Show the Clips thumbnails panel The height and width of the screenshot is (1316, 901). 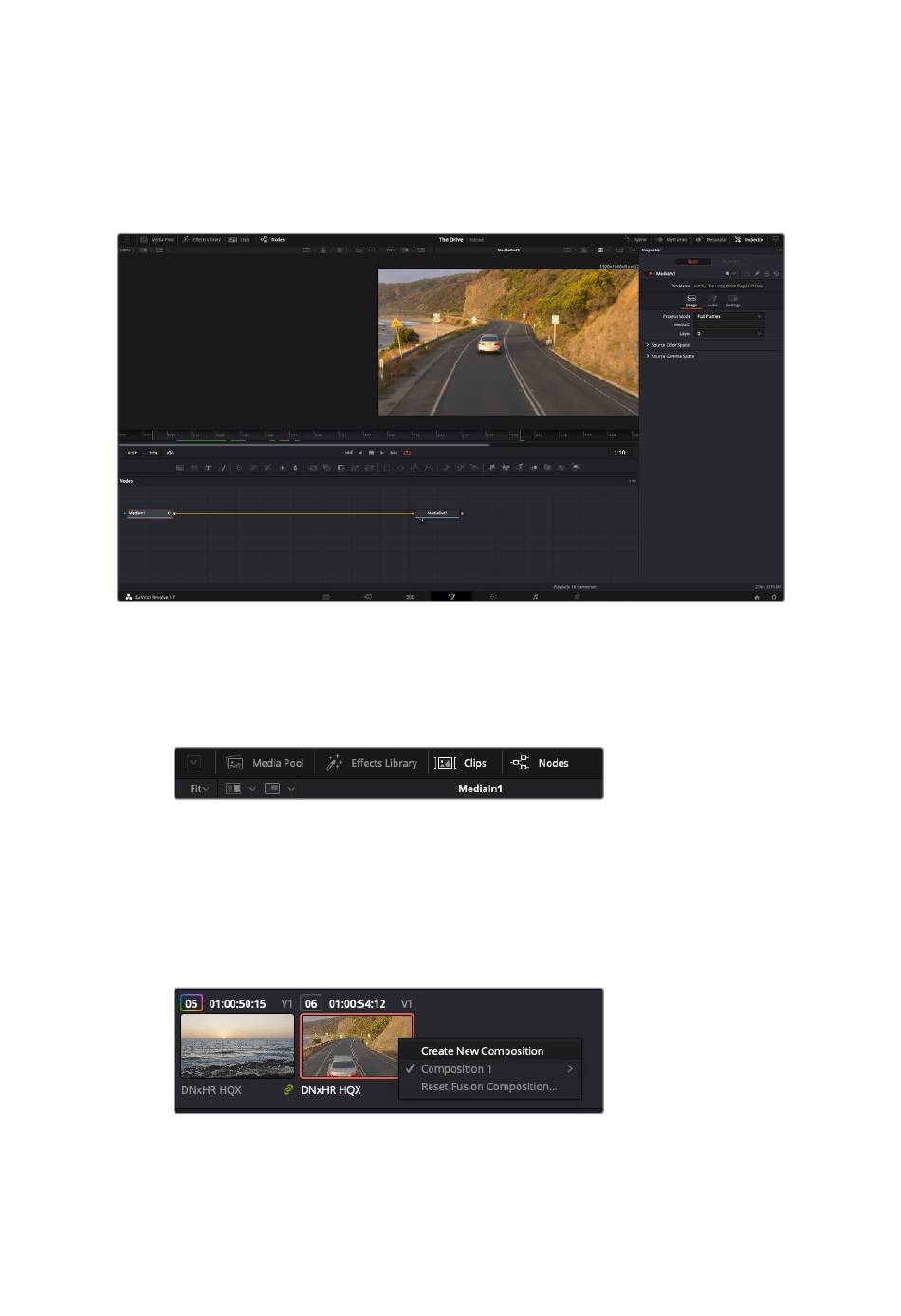click(461, 763)
